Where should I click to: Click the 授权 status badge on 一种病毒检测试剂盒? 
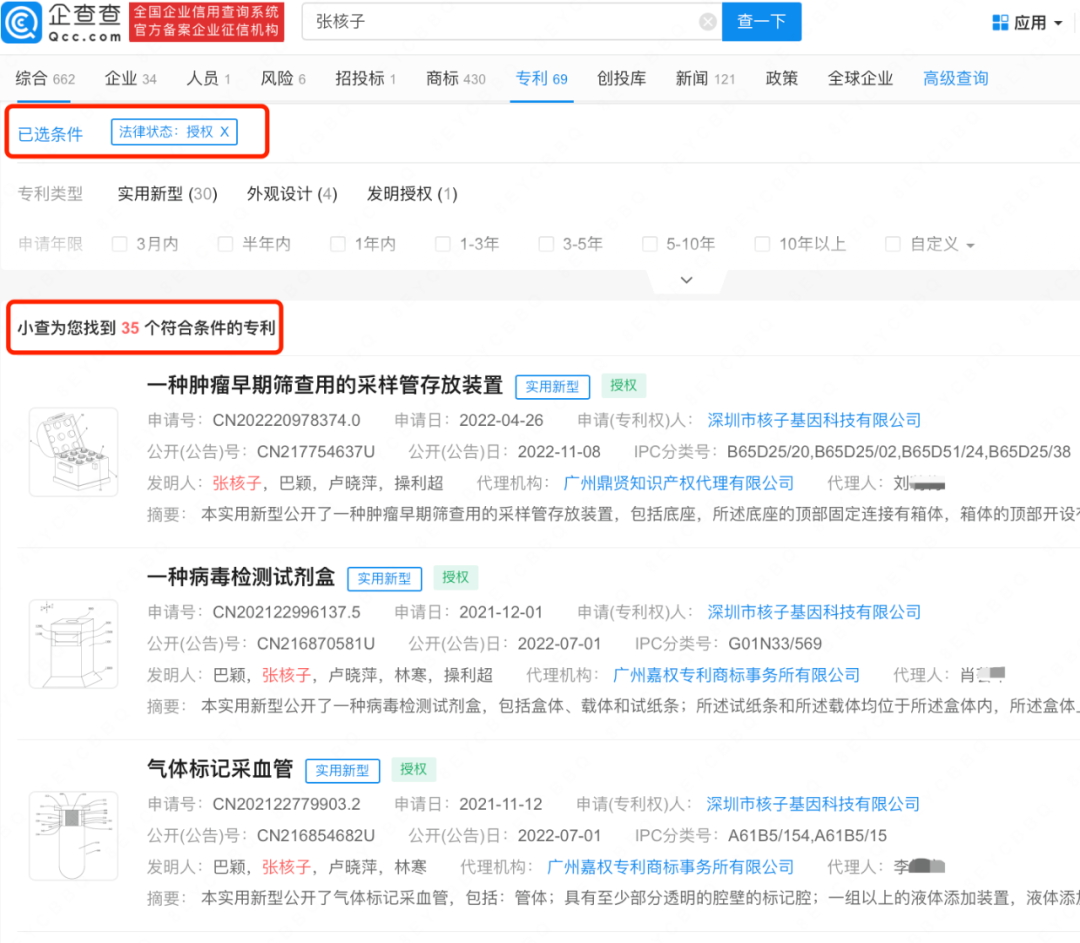click(x=455, y=577)
